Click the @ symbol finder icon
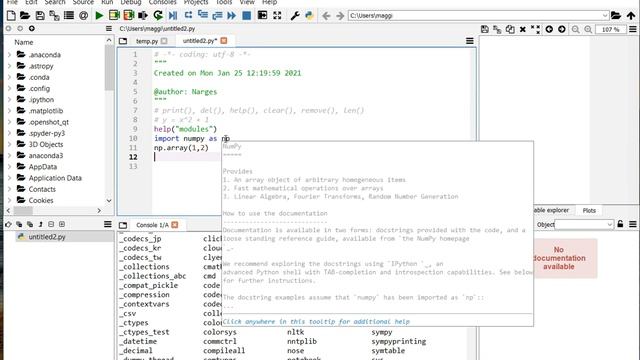This screenshot has height=360, width=640. pyautogui.click(x=83, y=16)
